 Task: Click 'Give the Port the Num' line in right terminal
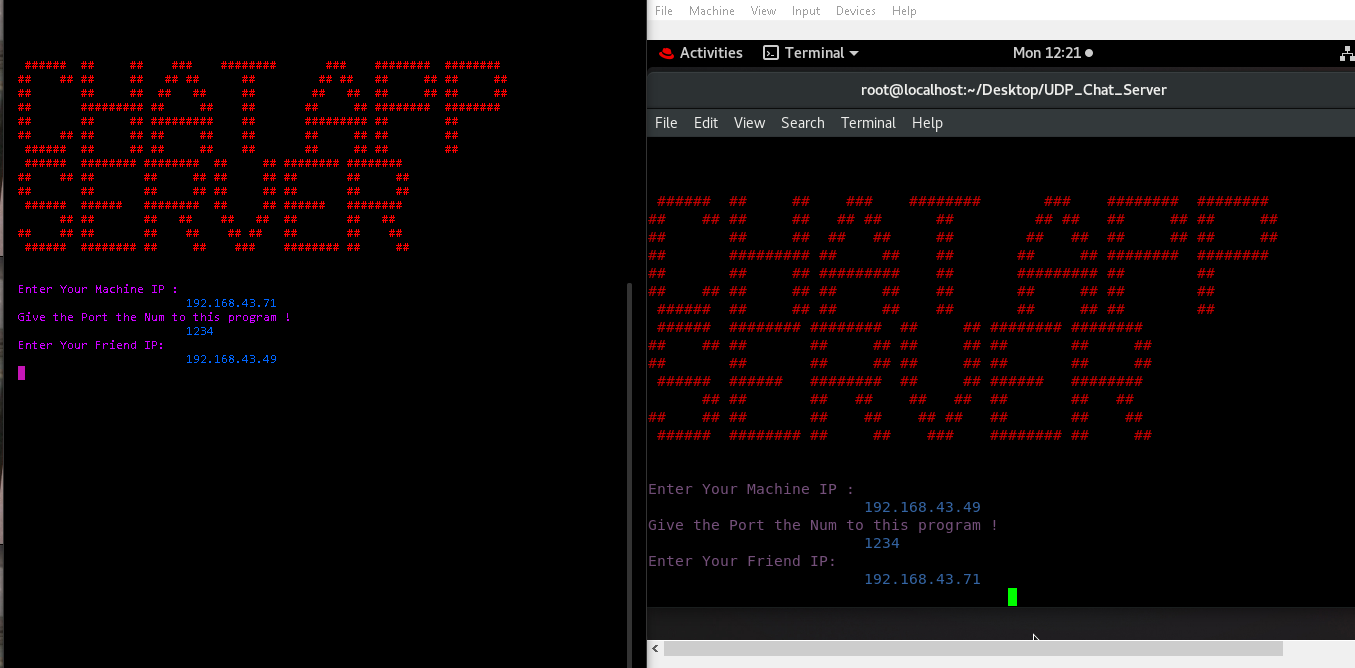pyautogui.click(x=823, y=525)
